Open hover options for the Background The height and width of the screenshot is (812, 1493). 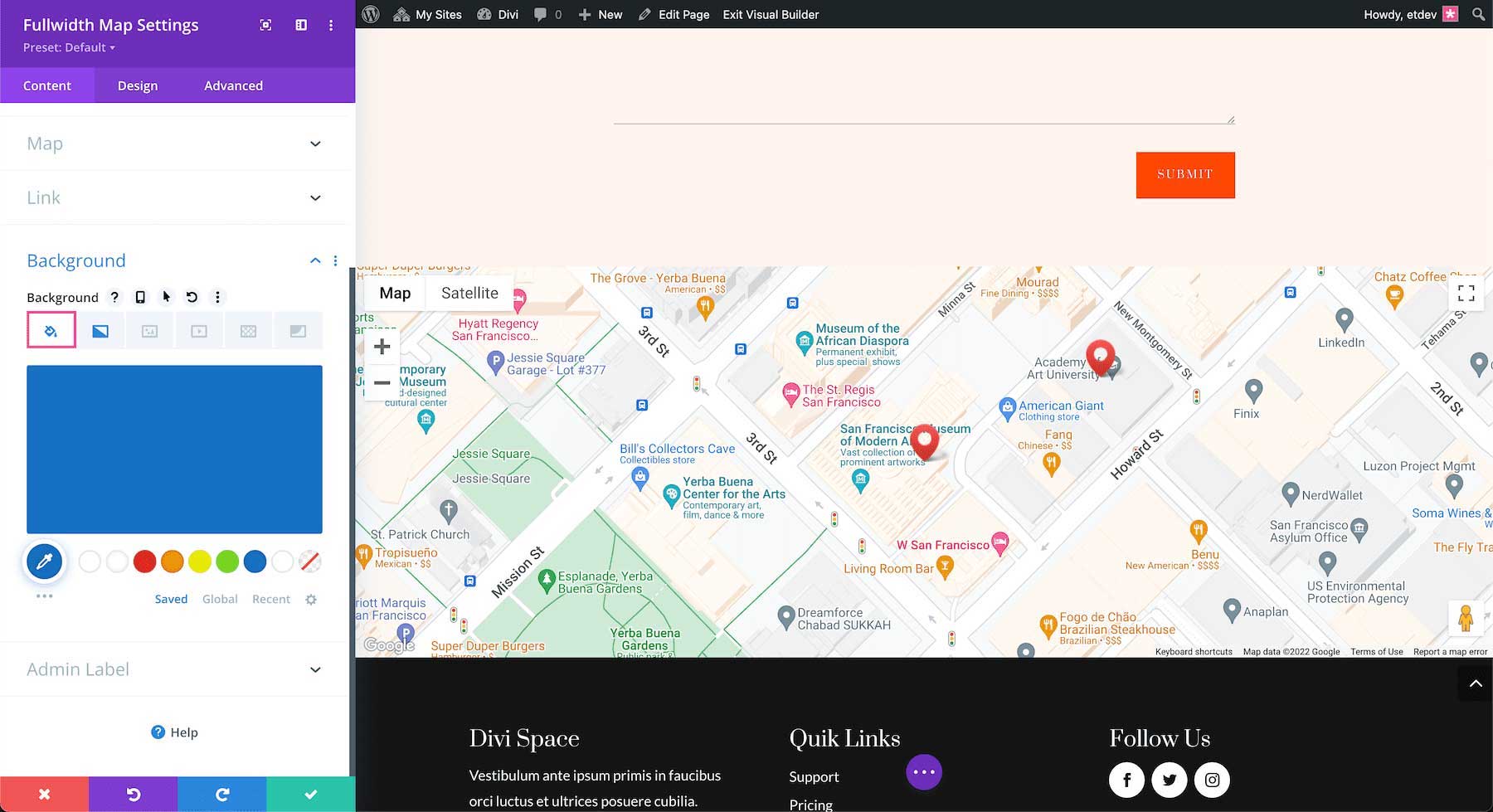[164, 297]
